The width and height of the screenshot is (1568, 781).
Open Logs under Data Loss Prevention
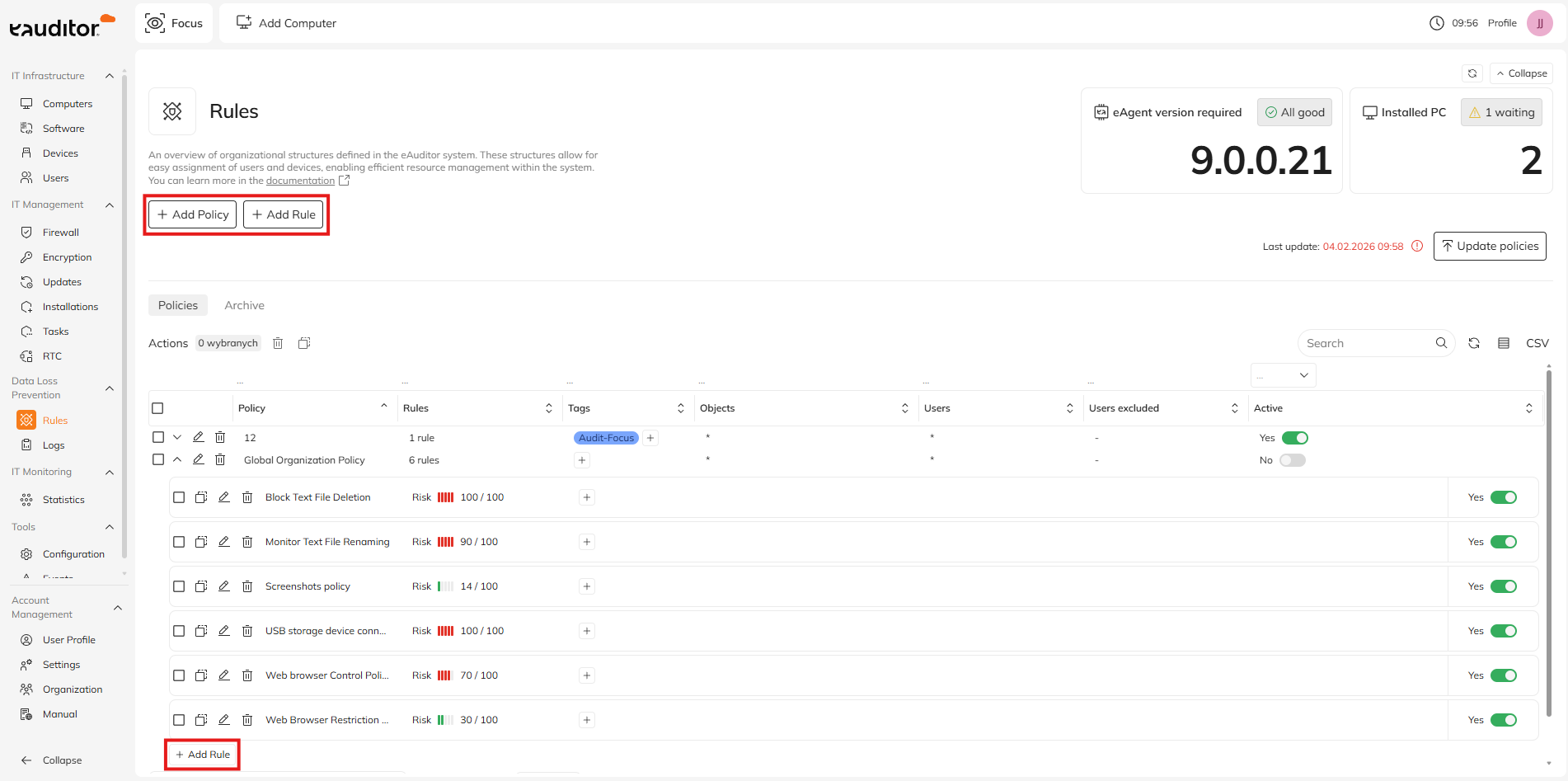[x=54, y=445]
